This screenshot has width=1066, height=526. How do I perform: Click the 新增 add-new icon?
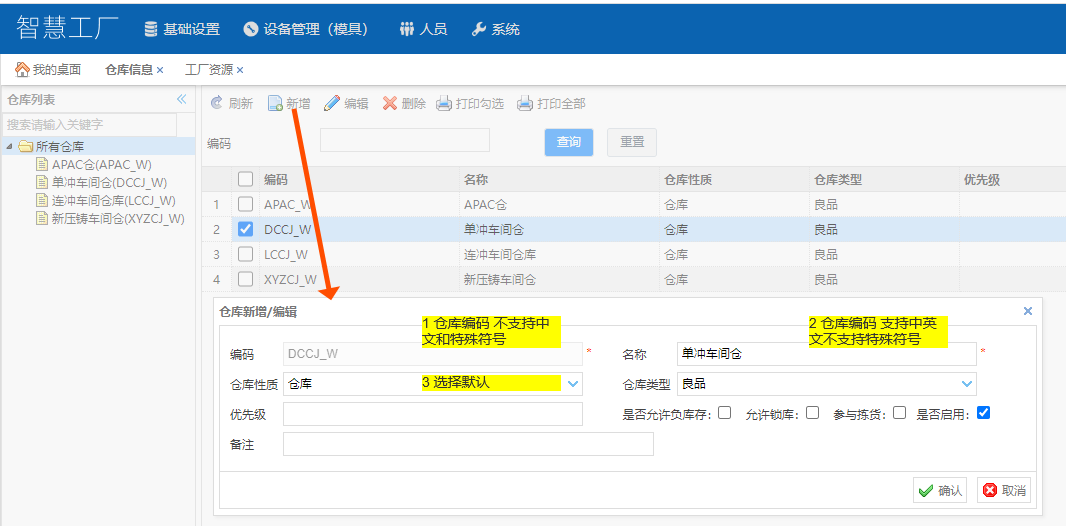[275, 103]
